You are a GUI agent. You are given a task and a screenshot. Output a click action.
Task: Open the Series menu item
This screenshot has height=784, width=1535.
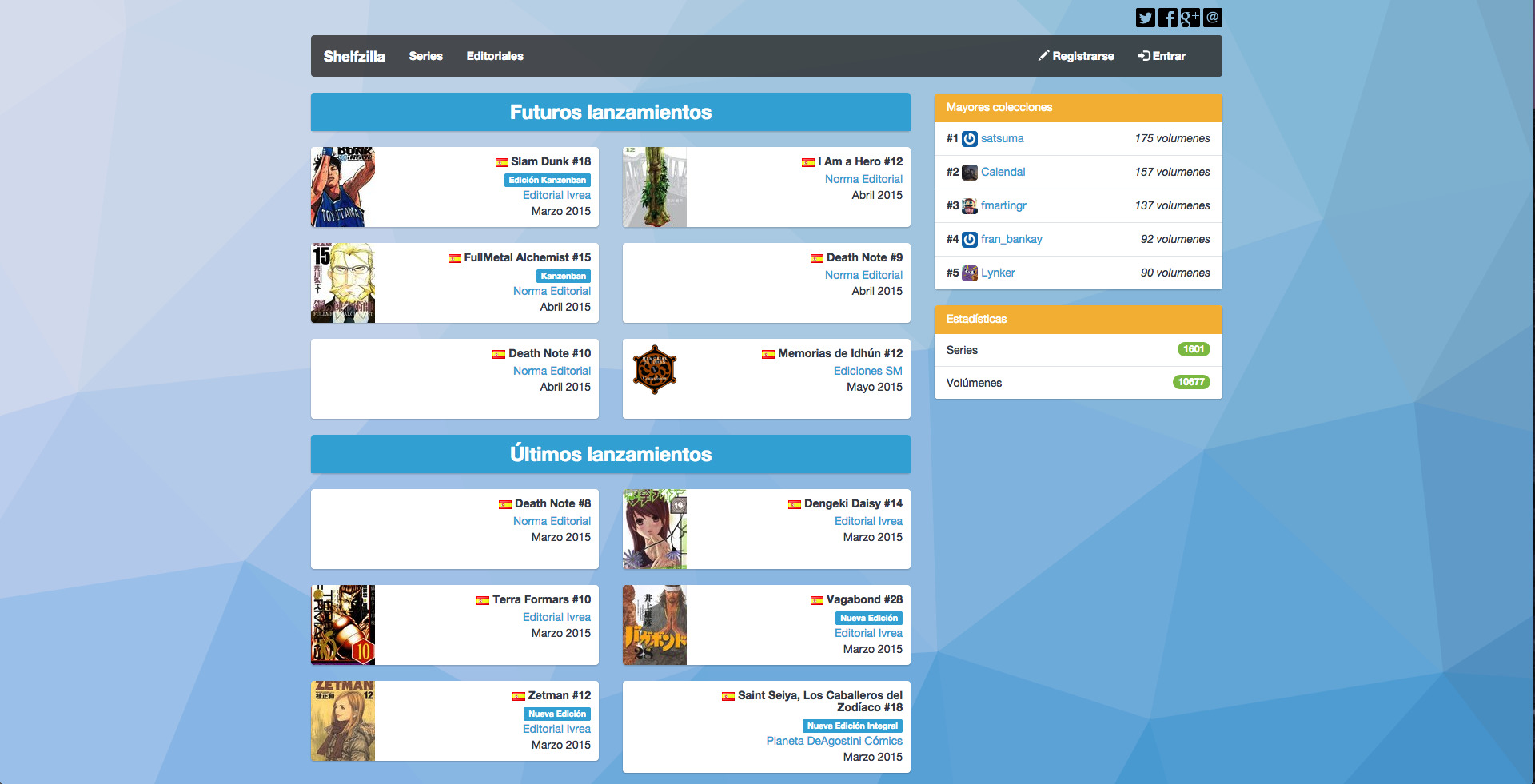[426, 56]
